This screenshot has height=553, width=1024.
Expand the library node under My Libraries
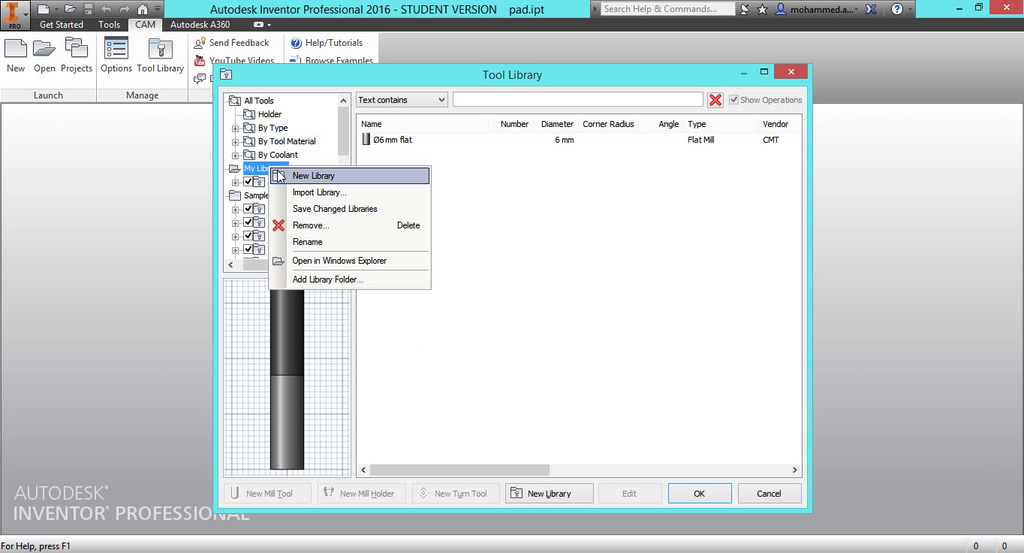[235, 182]
